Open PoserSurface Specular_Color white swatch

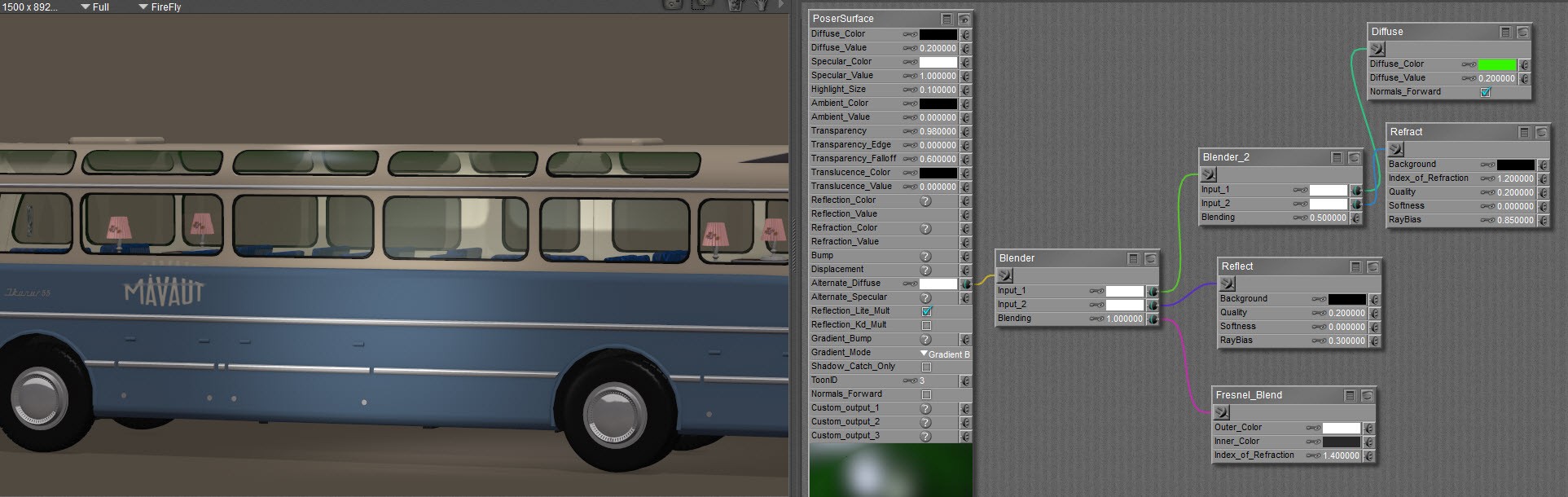click(x=938, y=62)
